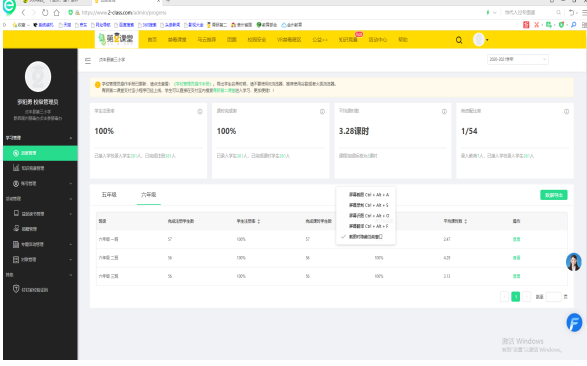The width and height of the screenshot is (587, 366).
Task: Select the green highlighted sidebar item with the compass icon
Action: click(40, 153)
